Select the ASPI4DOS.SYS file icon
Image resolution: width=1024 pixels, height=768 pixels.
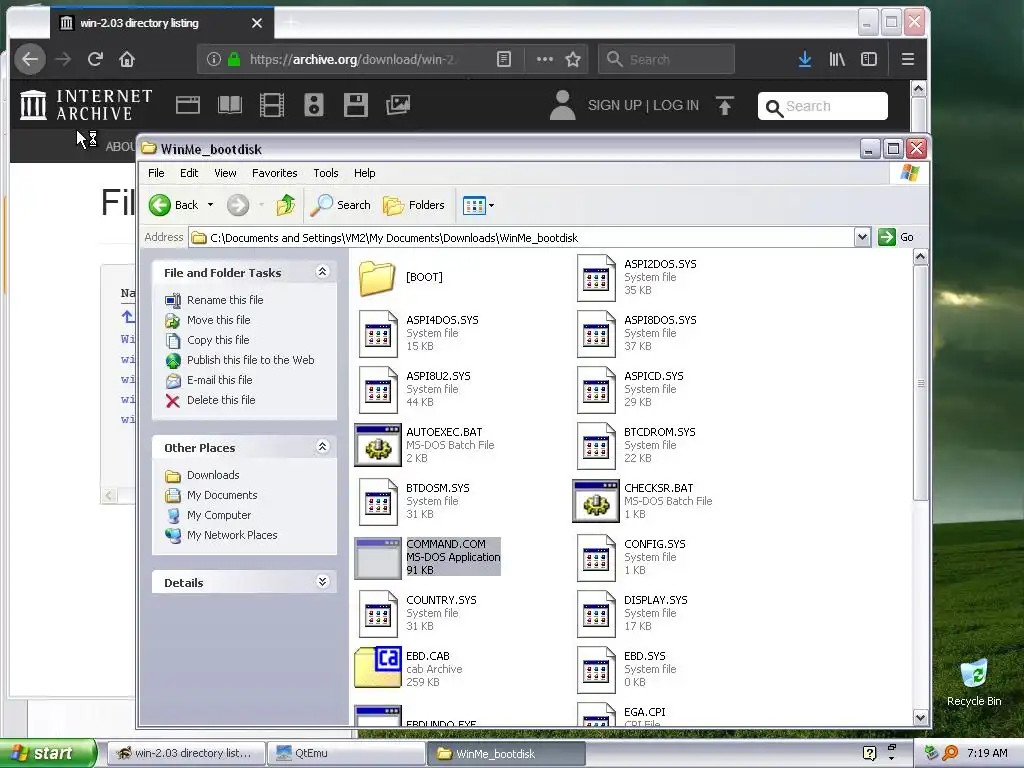click(x=378, y=334)
